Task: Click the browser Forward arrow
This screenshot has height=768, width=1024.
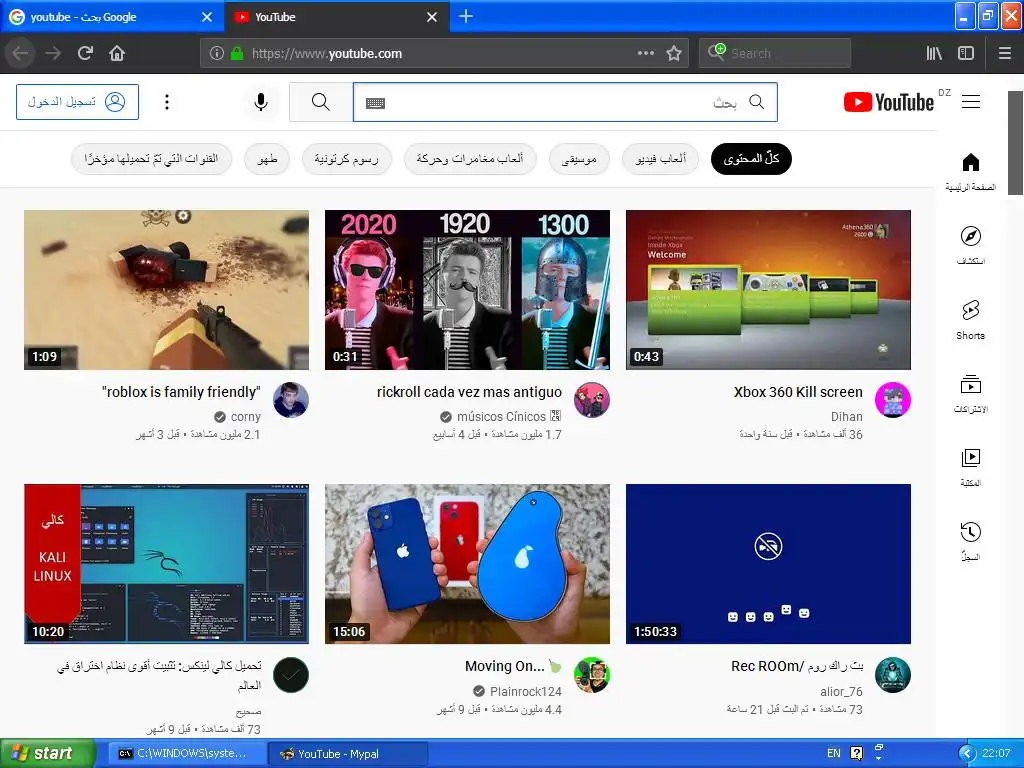Action: click(53, 53)
